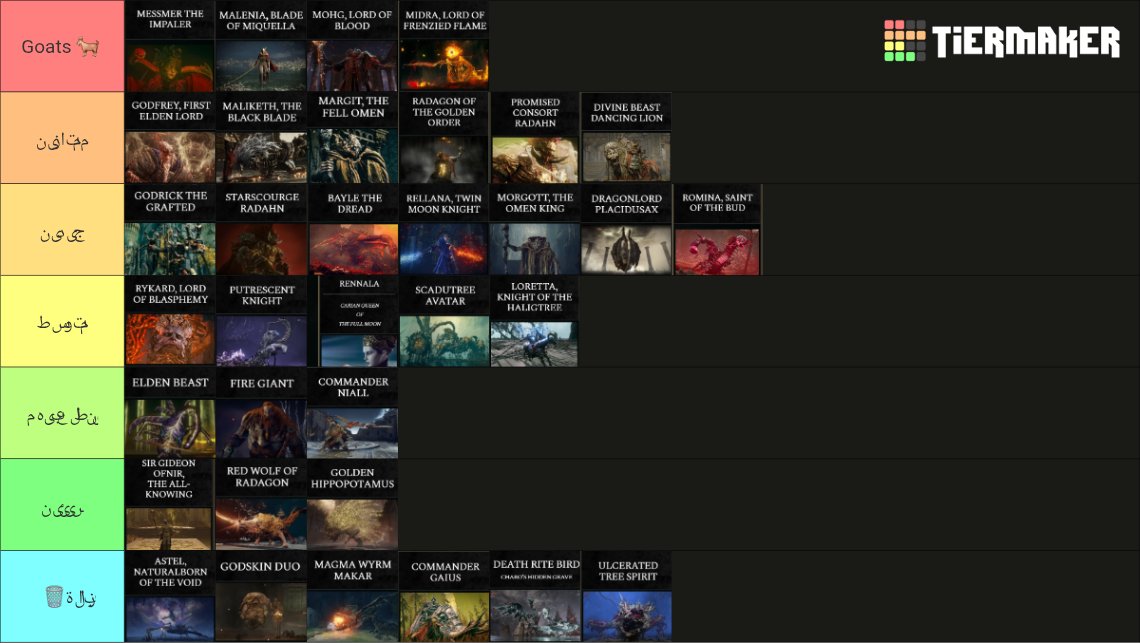The height and width of the screenshot is (643, 1140).
Task: Click the Godfrey, First Elden Lord card
Action: click(170, 137)
